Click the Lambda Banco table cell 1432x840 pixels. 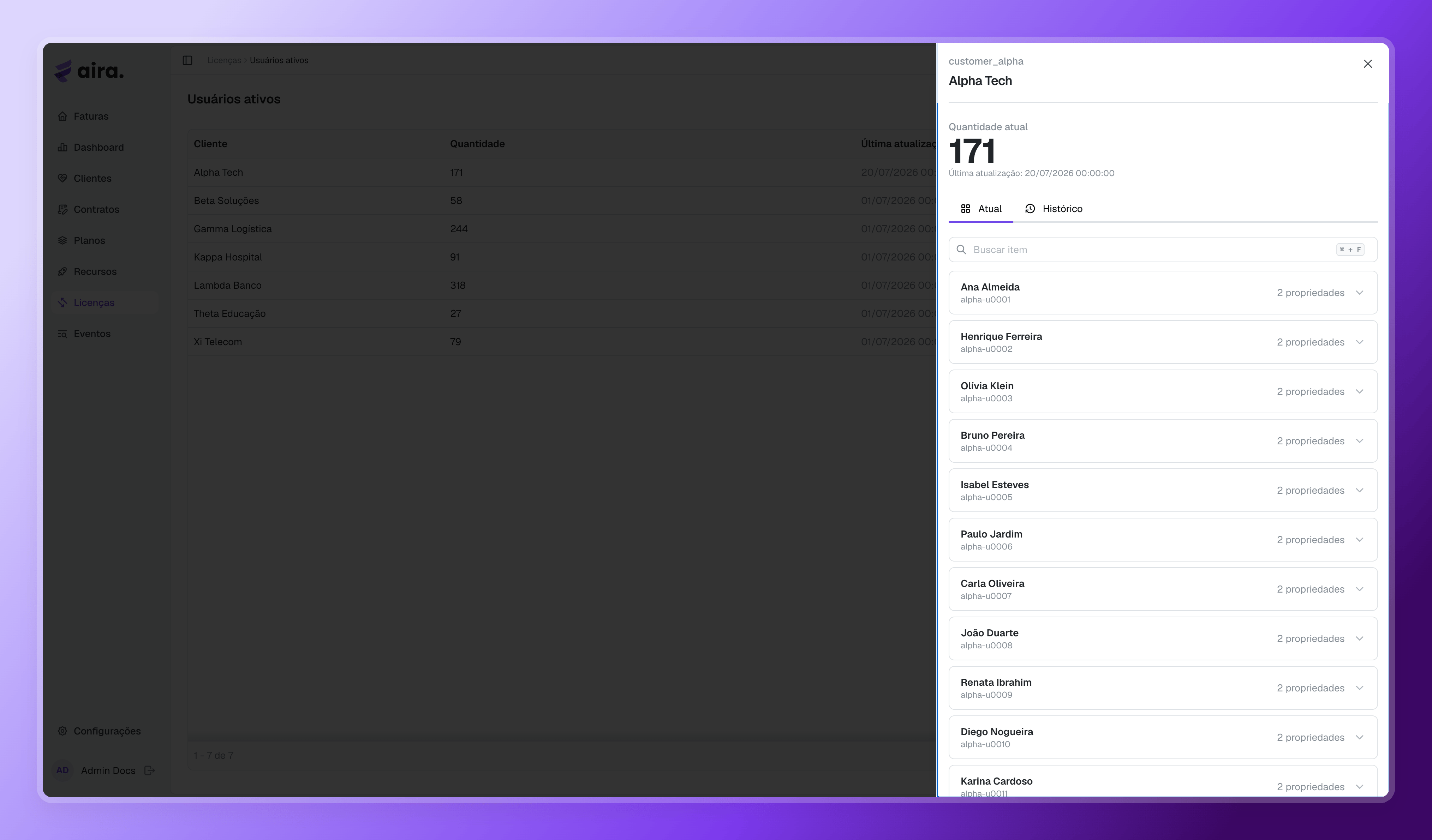tap(227, 286)
